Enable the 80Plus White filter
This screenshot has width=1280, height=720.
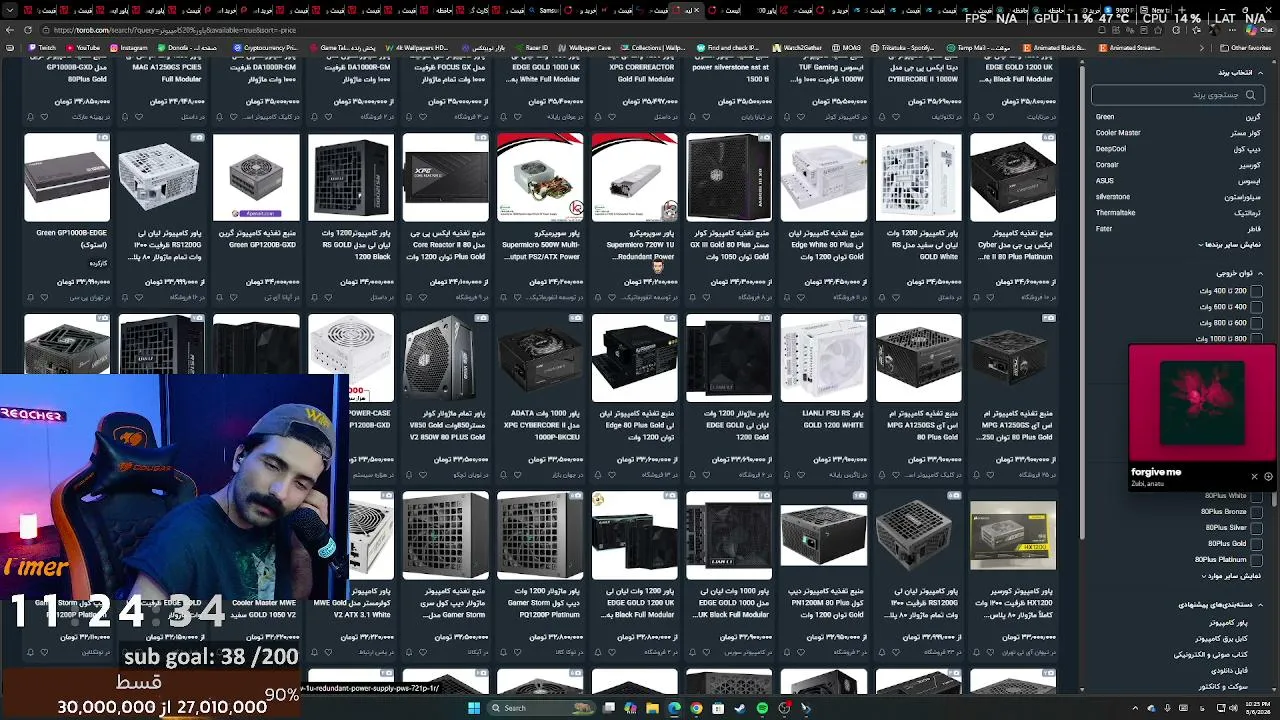[1255, 496]
